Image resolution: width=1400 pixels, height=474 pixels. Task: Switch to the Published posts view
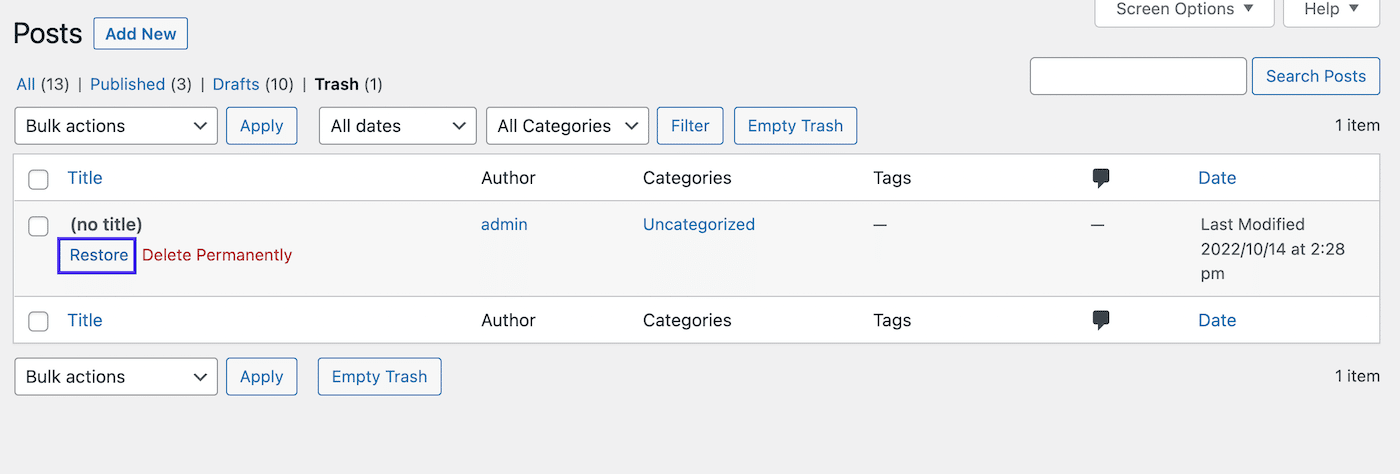[x=127, y=84]
